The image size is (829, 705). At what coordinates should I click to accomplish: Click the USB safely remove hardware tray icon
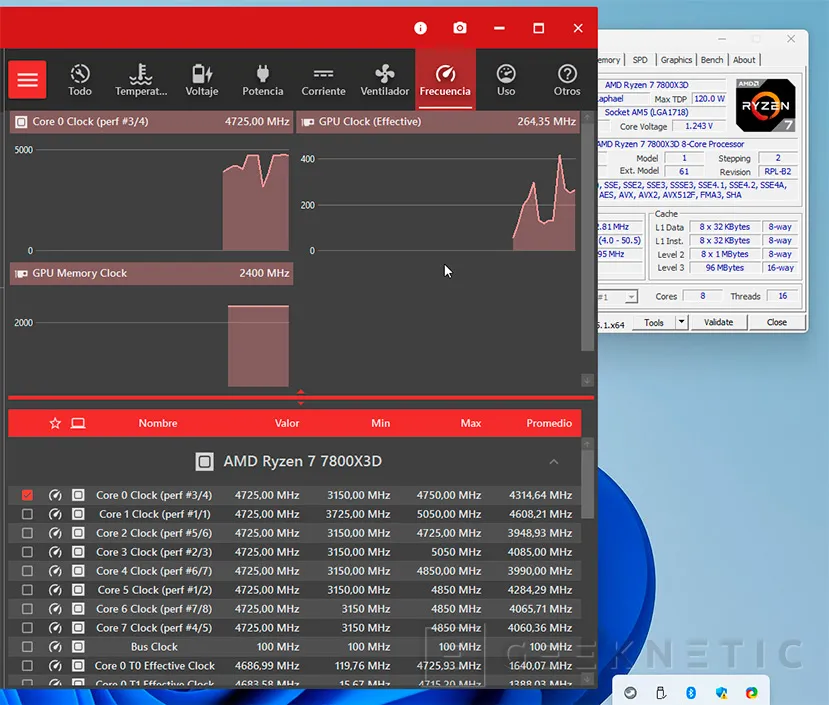click(x=660, y=692)
